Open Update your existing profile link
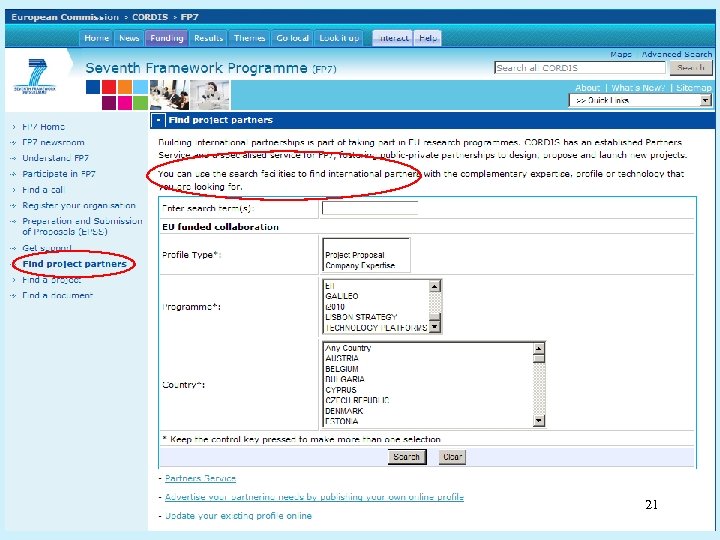 tap(238, 516)
